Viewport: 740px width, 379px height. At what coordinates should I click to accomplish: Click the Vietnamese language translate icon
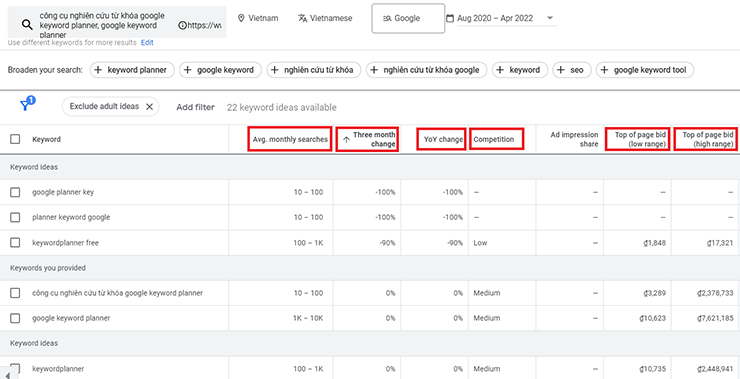[303, 18]
